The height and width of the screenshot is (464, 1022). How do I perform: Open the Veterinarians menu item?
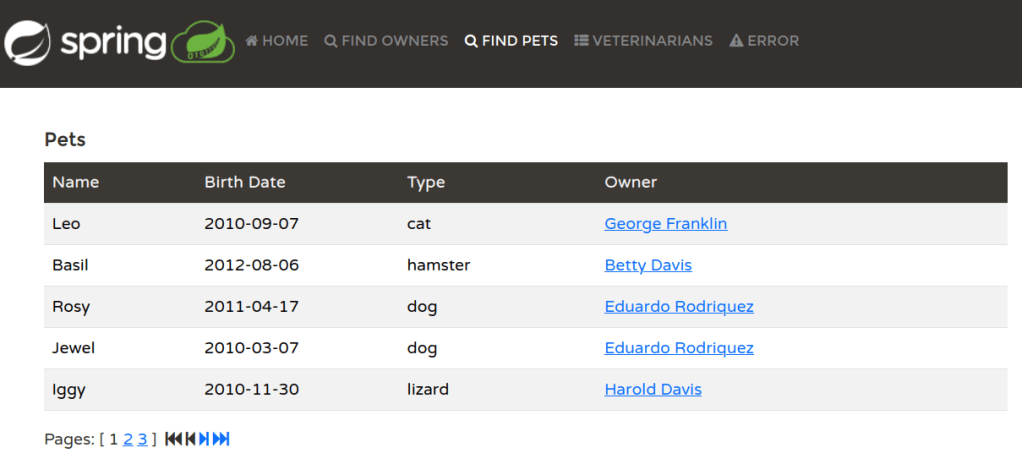pos(643,41)
